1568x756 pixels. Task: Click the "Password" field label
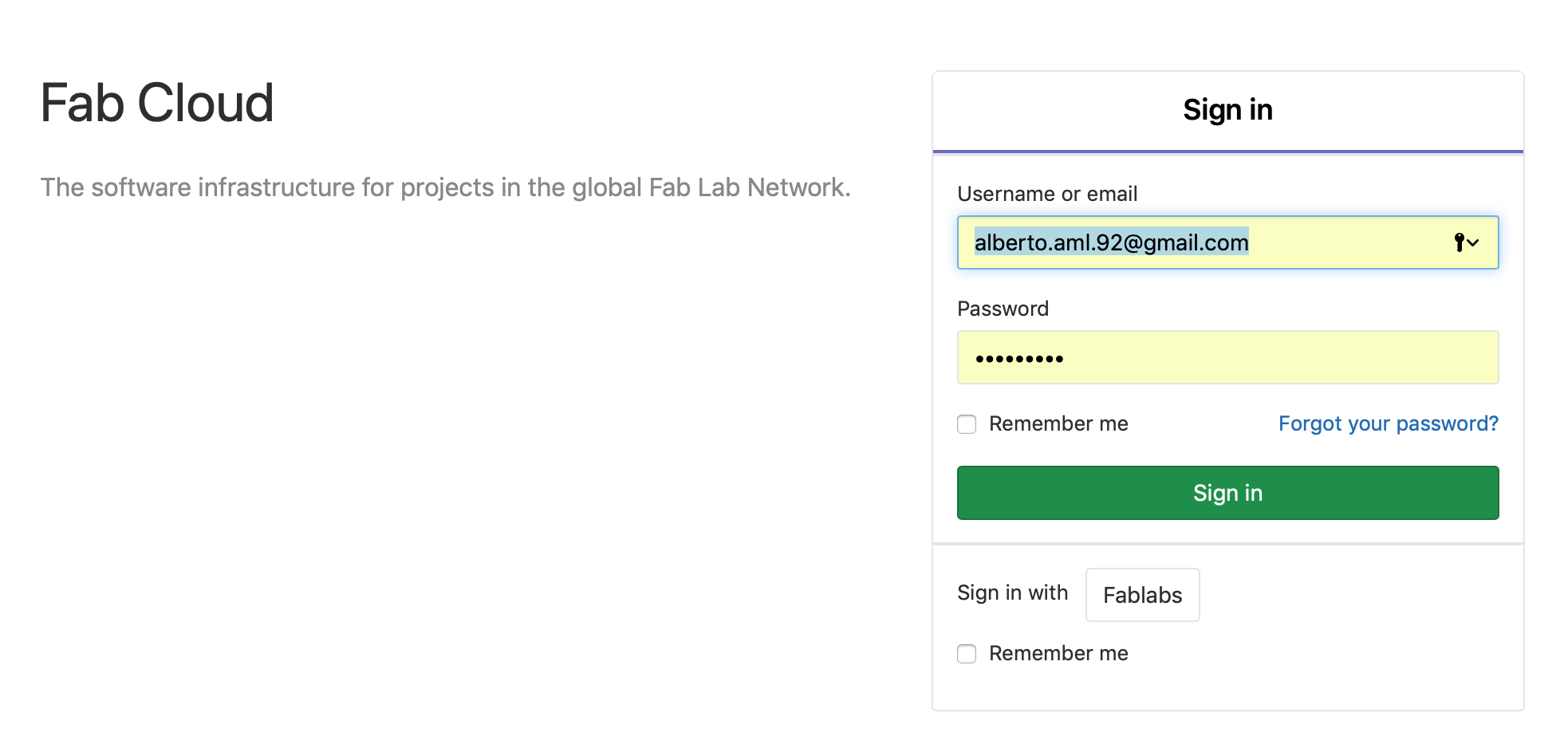[1003, 309]
